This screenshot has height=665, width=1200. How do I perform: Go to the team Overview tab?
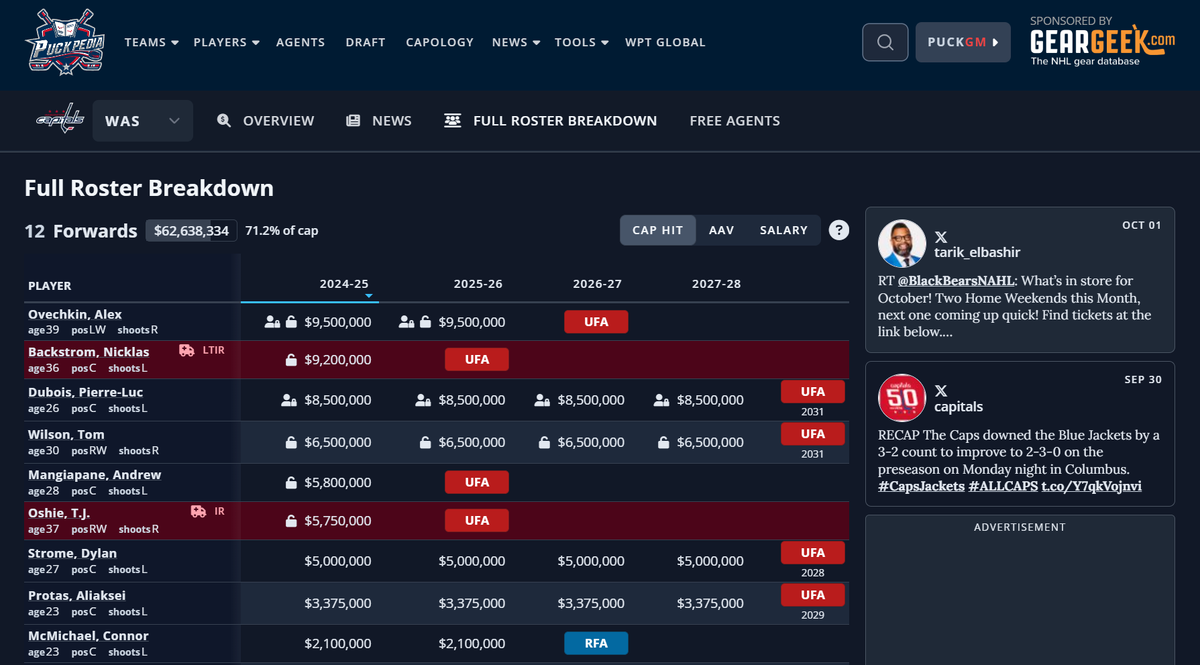pos(266,120)
